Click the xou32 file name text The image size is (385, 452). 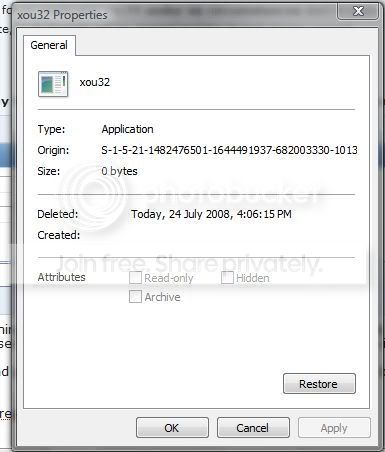click(95, 82)
